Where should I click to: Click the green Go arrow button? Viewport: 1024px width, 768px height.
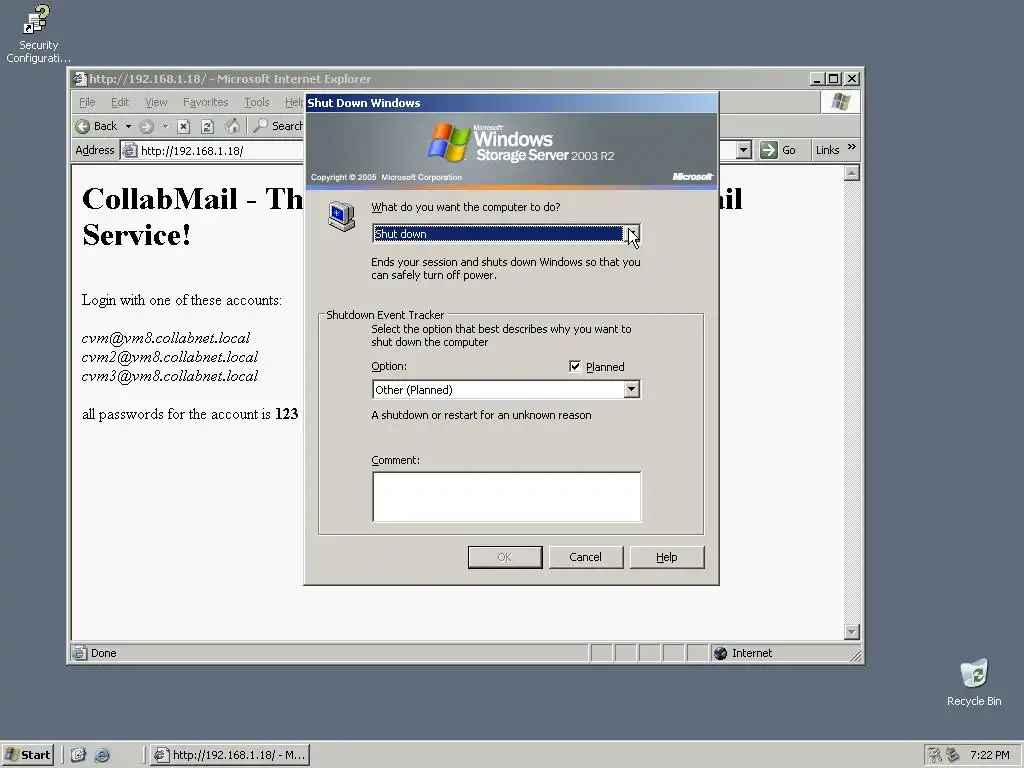click(x=778, y=150)
